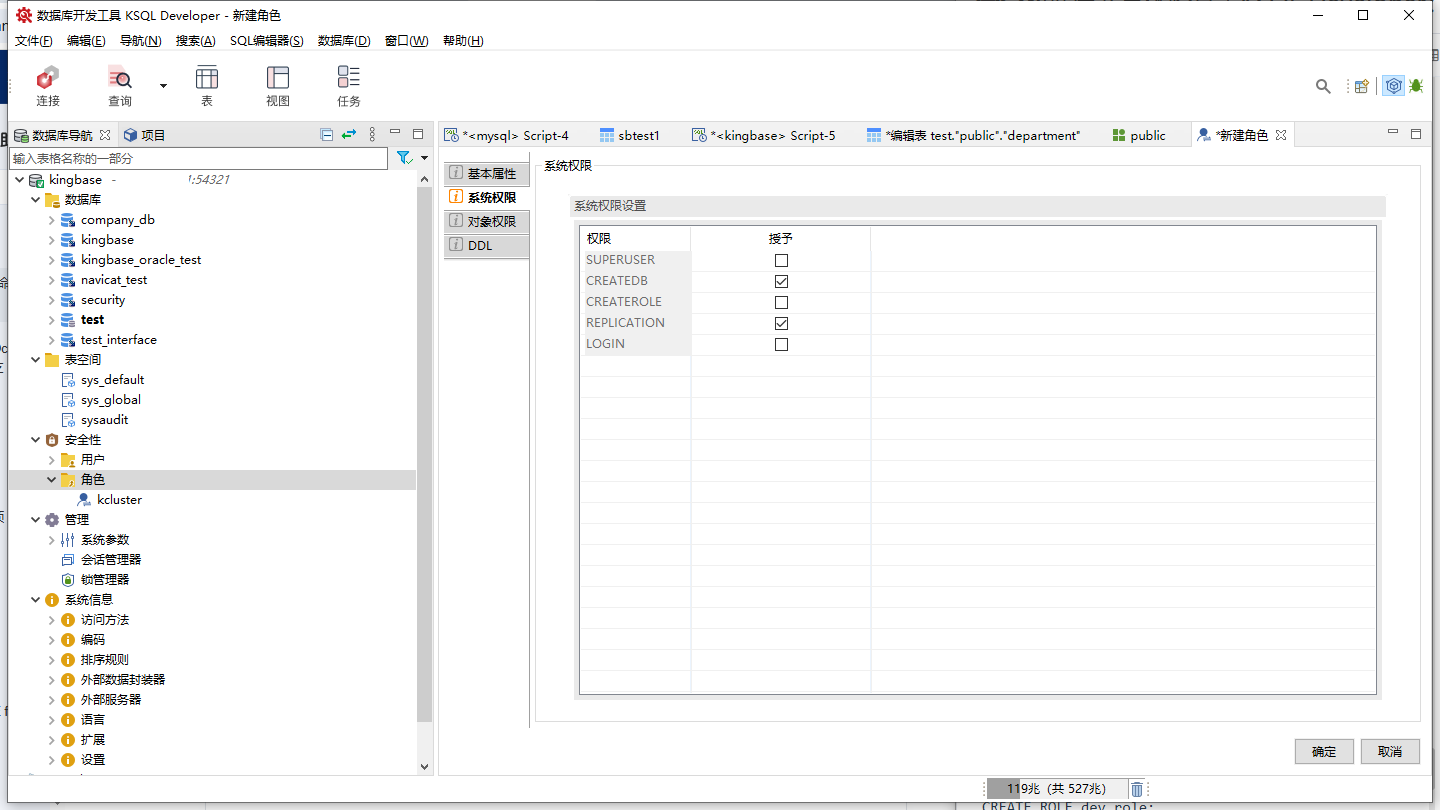1440x810 pixels.
Task: Click the 锁管理器 lock manager icon
Action: (x=68, y=580)
